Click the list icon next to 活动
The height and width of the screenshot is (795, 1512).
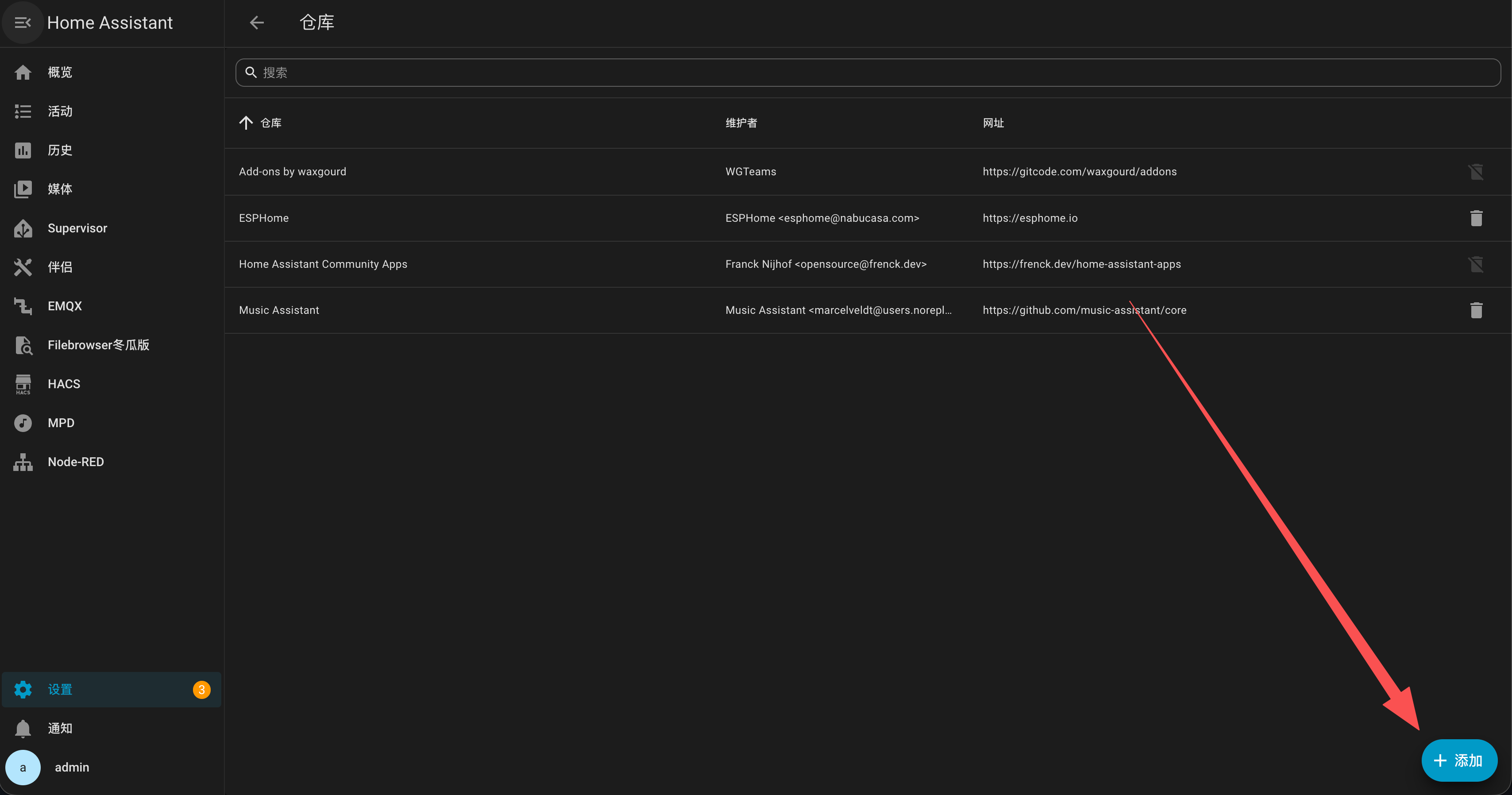[x=23, y=112]
